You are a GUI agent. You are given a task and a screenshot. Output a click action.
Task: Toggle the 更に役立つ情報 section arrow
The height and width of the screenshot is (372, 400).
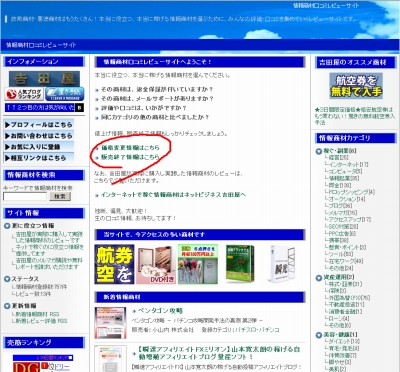[7, 226]
